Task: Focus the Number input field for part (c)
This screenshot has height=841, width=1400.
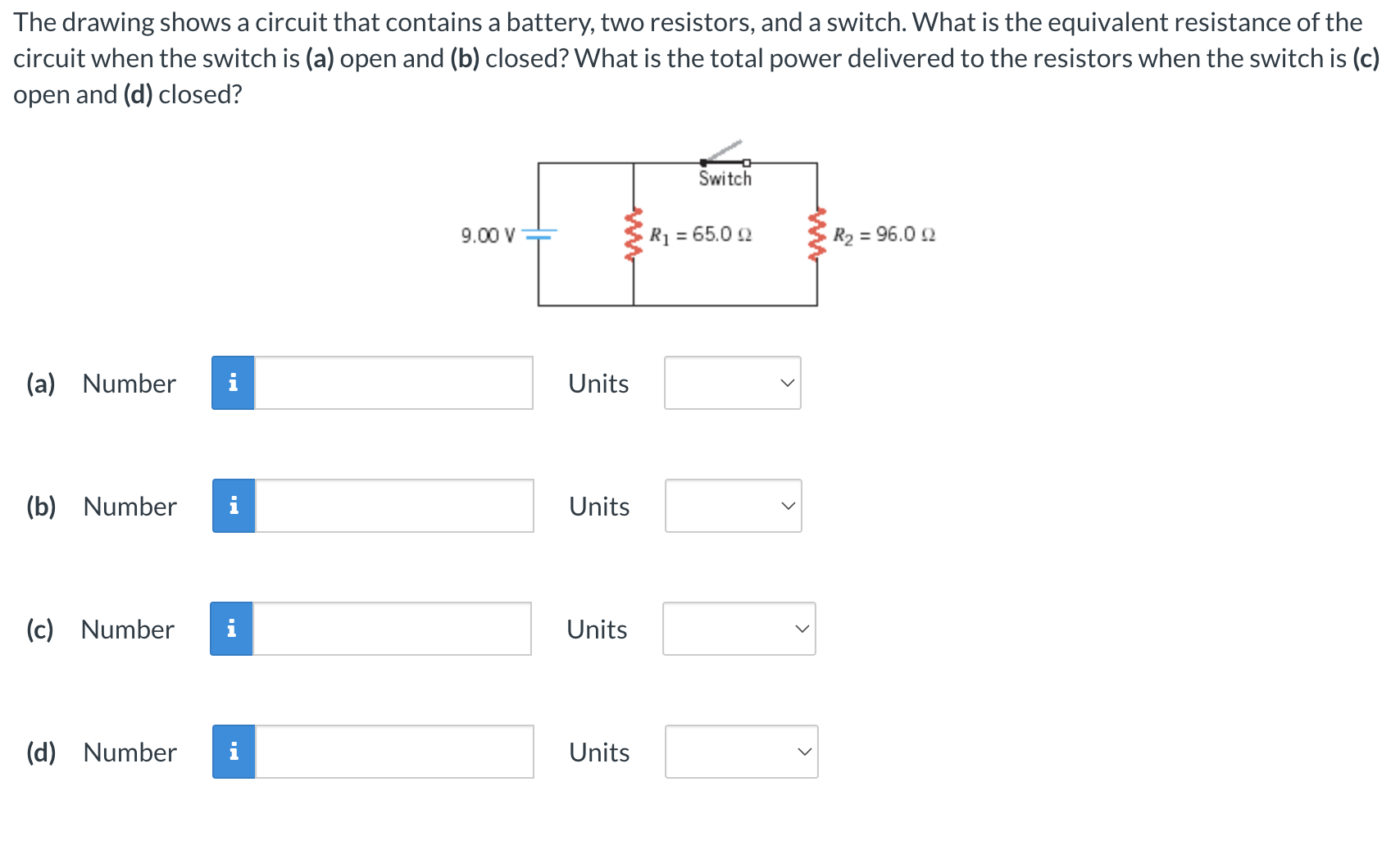Action: pyautogui.click(x=392, y=629)
